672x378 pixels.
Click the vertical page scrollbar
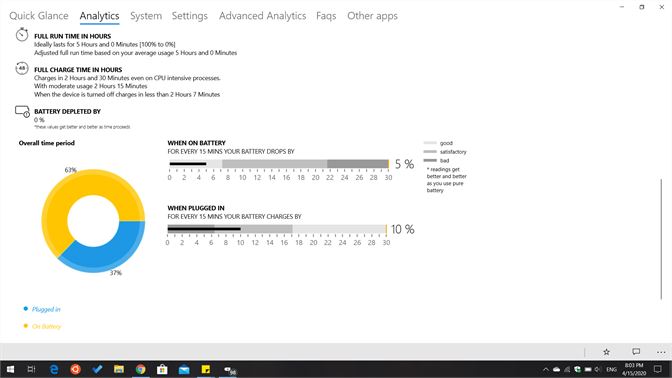pos(660,239)
